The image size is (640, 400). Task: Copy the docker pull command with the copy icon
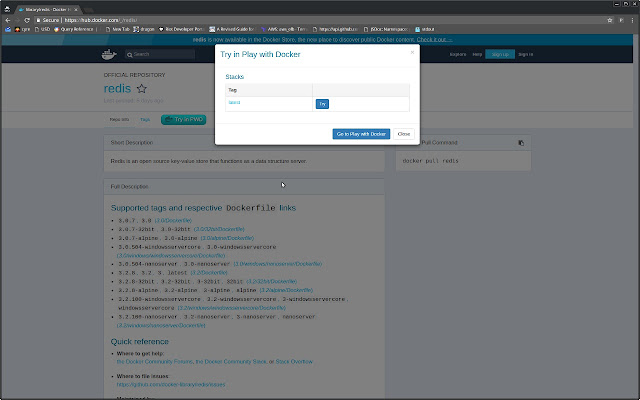click(x=521, y=143)
